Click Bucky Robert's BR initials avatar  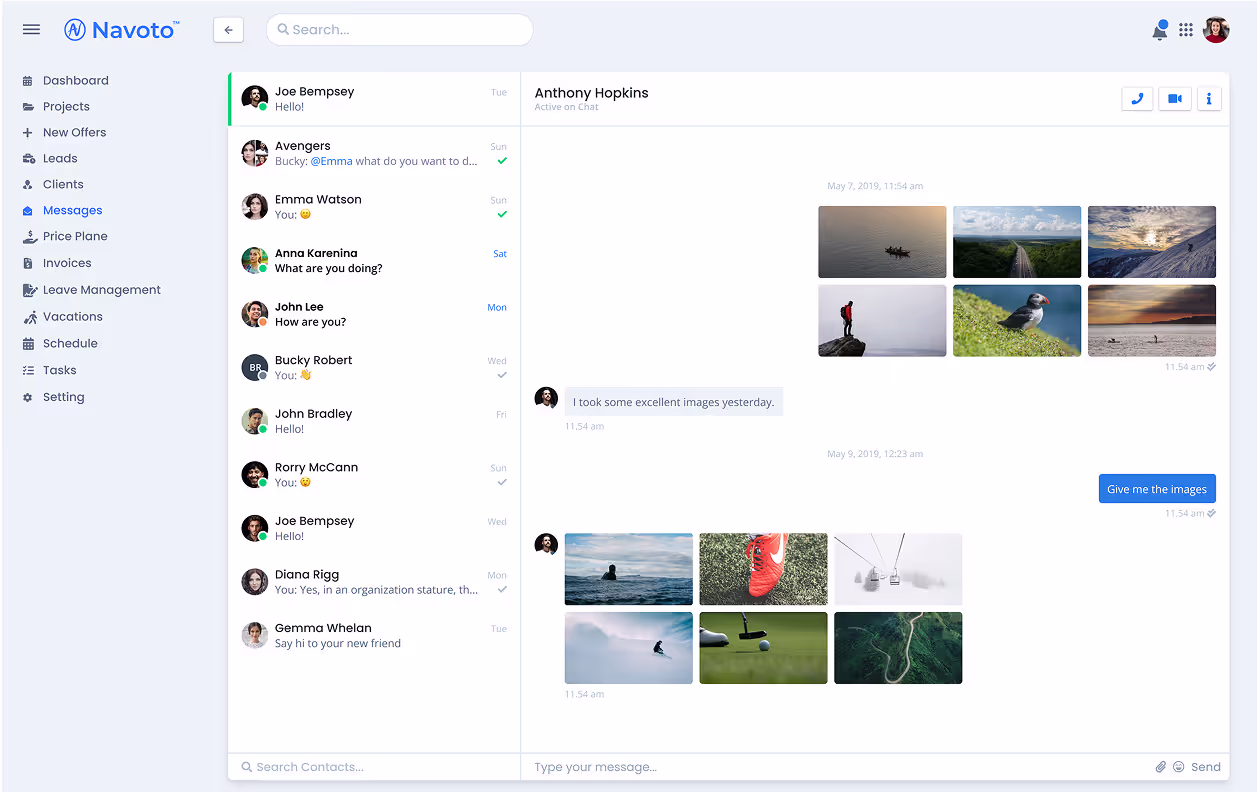255,367
